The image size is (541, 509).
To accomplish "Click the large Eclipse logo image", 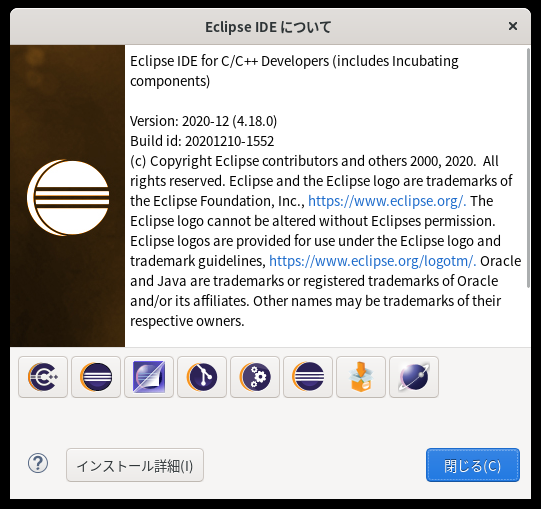I will pyautogui.click(x=68, y=197).
